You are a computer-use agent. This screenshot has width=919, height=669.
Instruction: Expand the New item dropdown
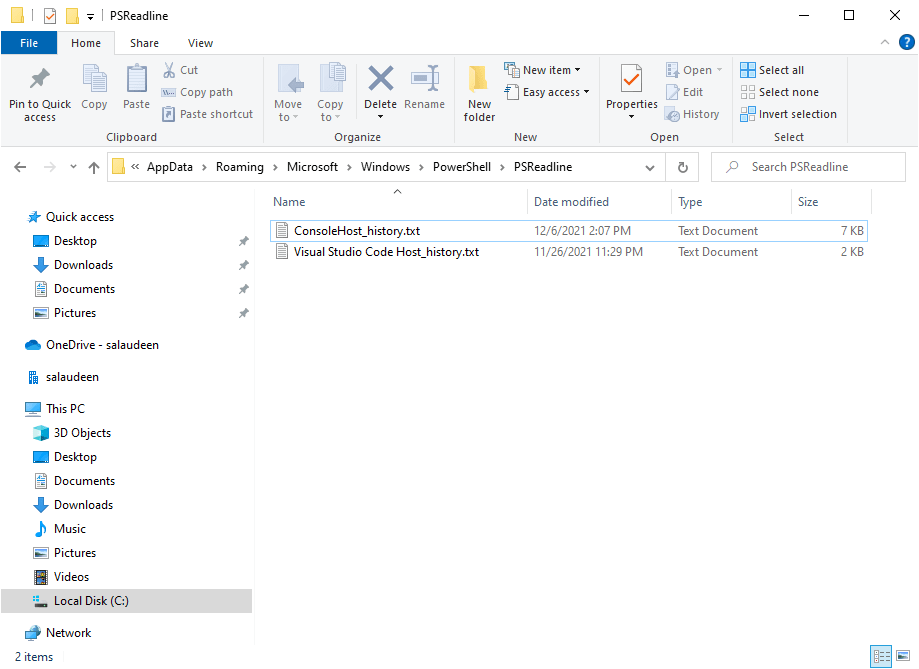click(543, 69)
